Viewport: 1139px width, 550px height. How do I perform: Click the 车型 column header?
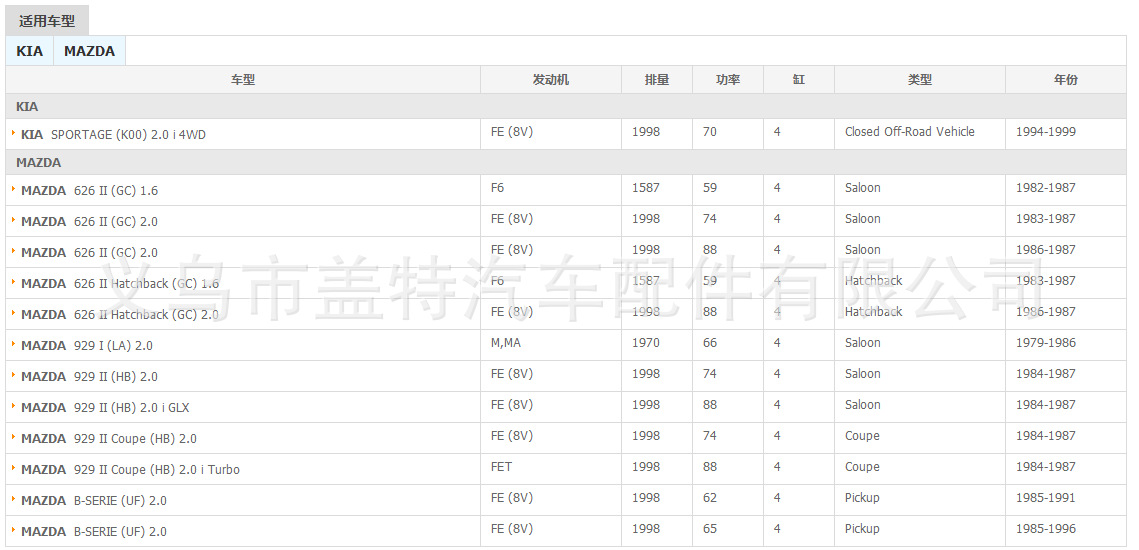(243, 80)
